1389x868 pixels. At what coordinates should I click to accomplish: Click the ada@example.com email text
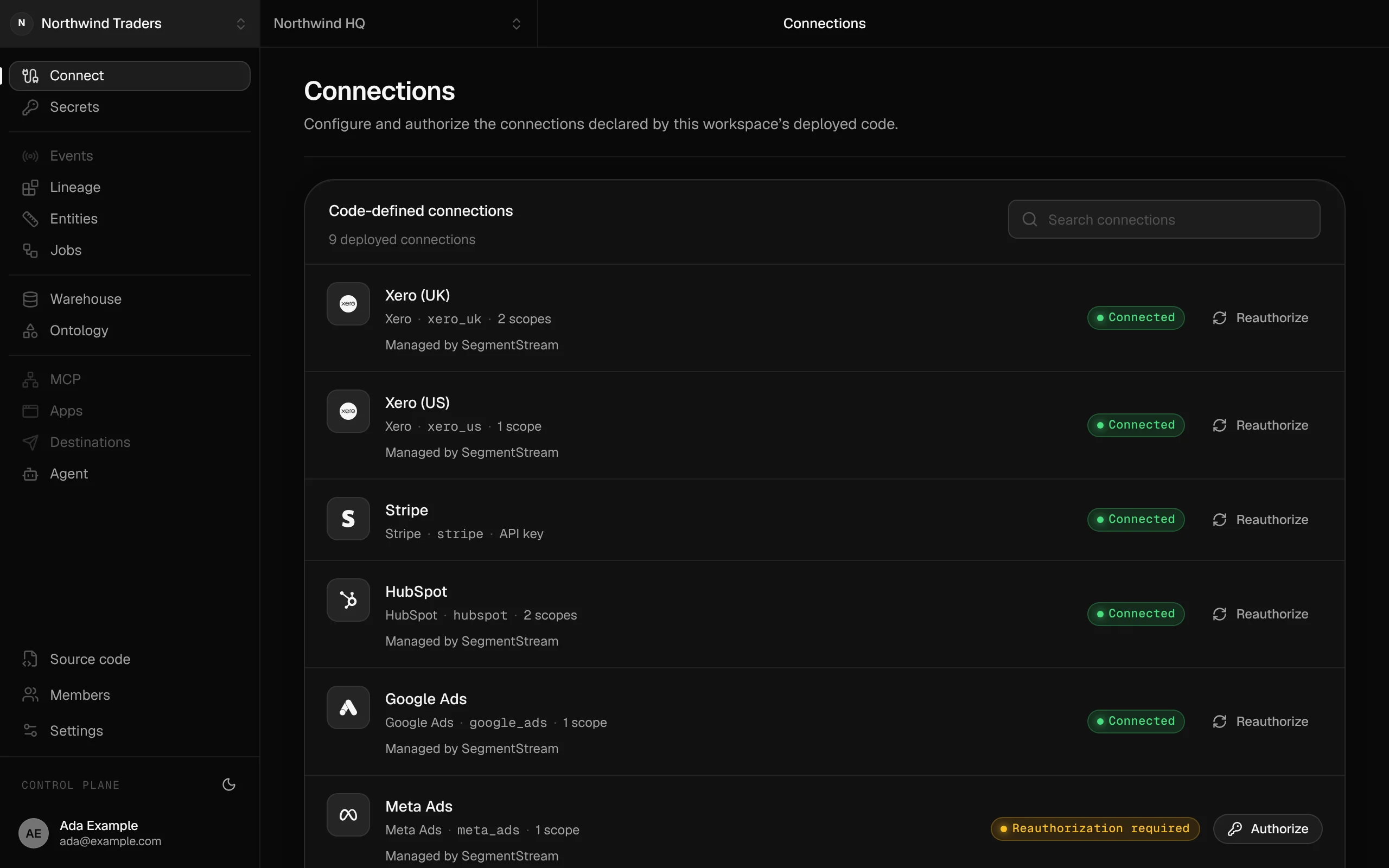pos(110,841)
